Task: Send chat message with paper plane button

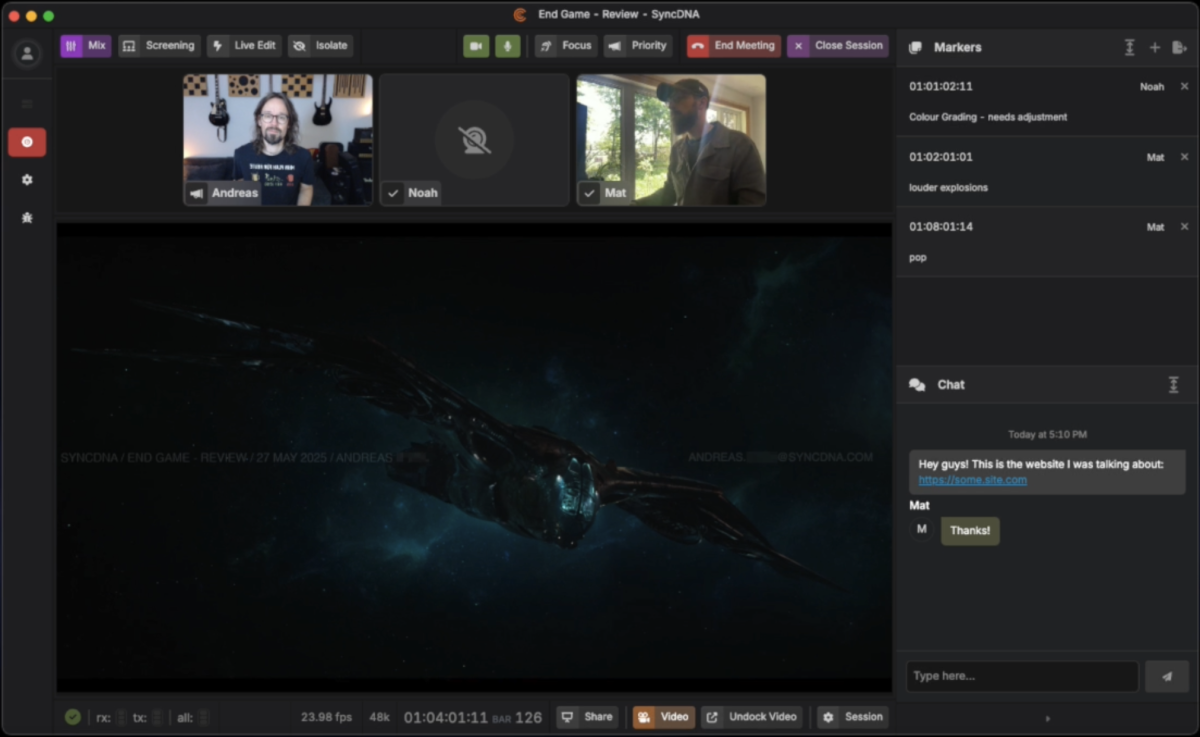Action: click(x=1167, y=676)
